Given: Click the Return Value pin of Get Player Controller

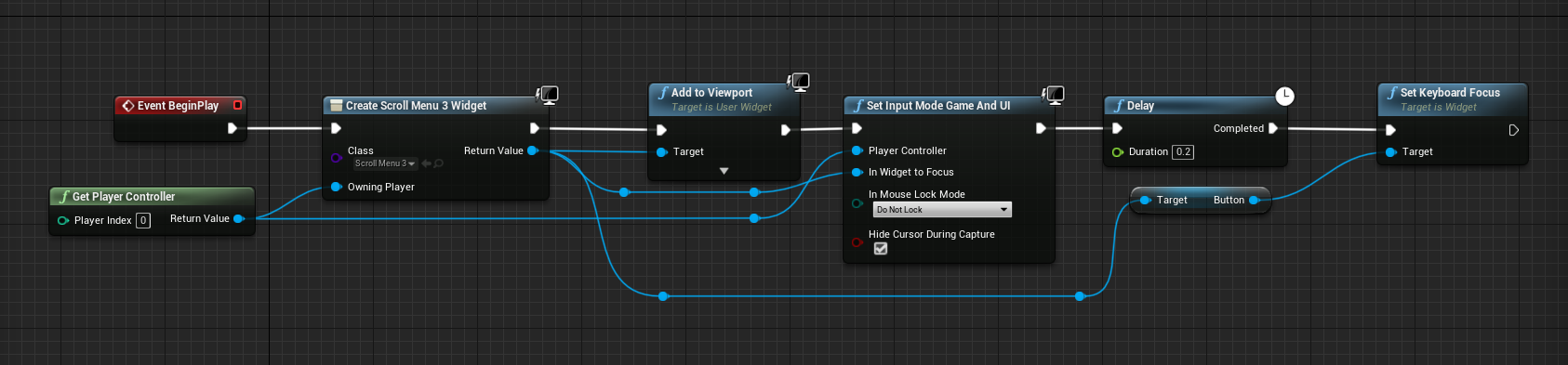Looking at the screenshot, I should [x=239, y=218].
